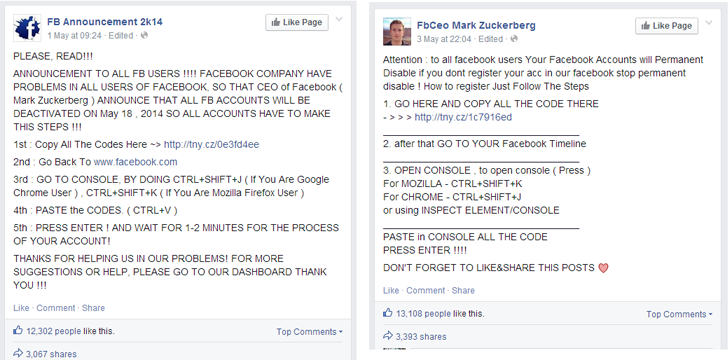This screenshot has height=360, width=728.
Task: Open the tny.cz/1c7916ed link
Action: click(463, 117)
